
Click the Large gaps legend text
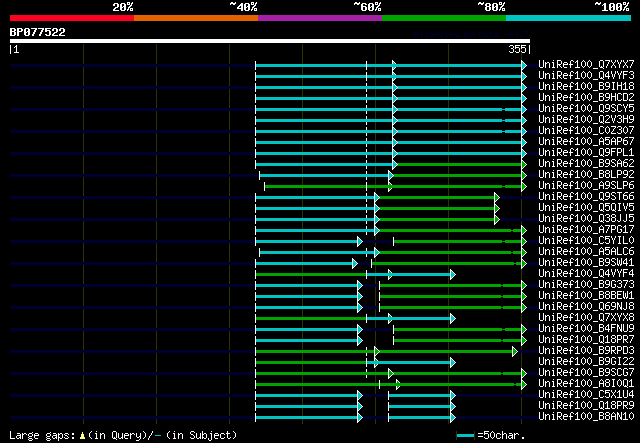pyautogui.click(x=123, y=435)
